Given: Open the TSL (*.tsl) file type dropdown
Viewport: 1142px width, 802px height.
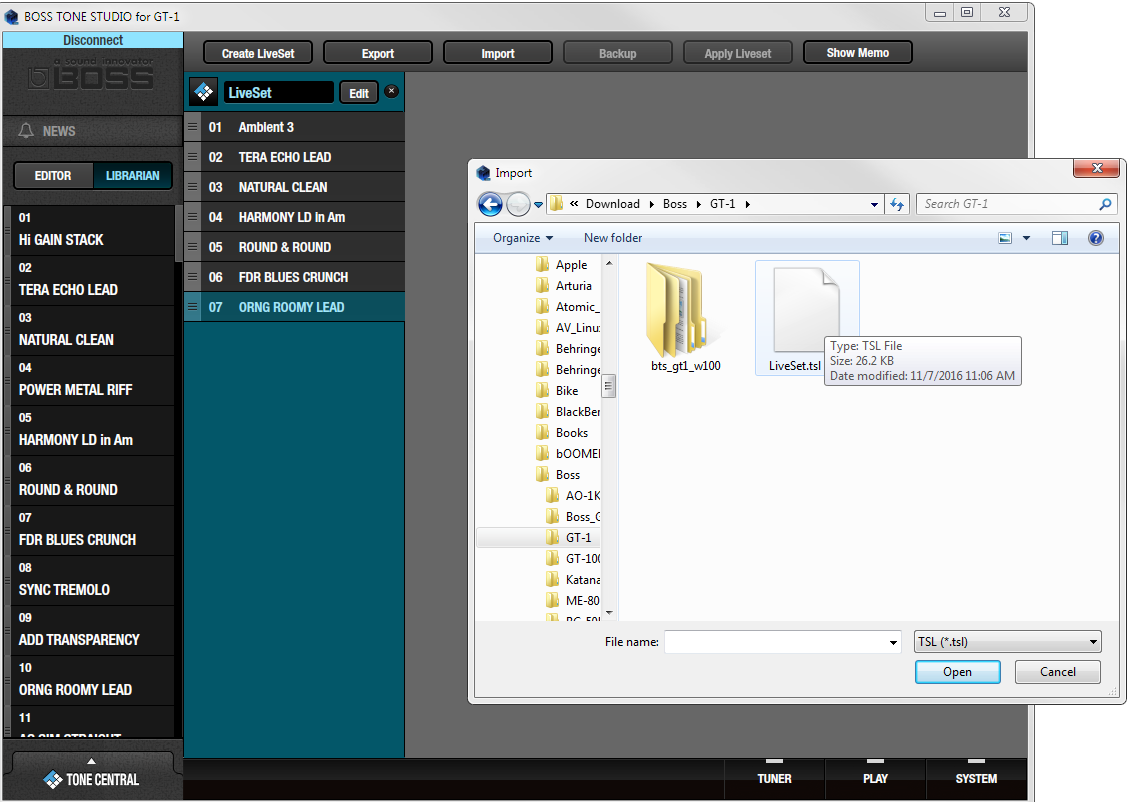Looking at the screenshot, I should tap(1008, 642).
